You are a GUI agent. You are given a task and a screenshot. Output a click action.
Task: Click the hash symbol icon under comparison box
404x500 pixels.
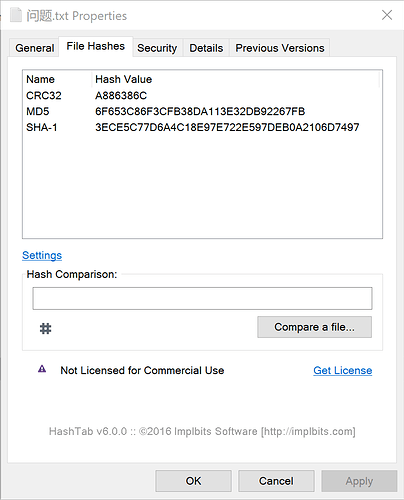(x=45, y=329)
